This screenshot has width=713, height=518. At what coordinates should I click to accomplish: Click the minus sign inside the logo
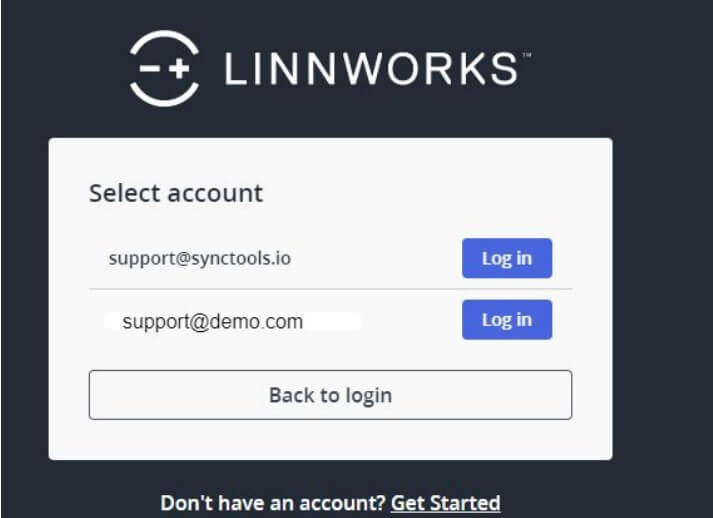tap(150, 69)
